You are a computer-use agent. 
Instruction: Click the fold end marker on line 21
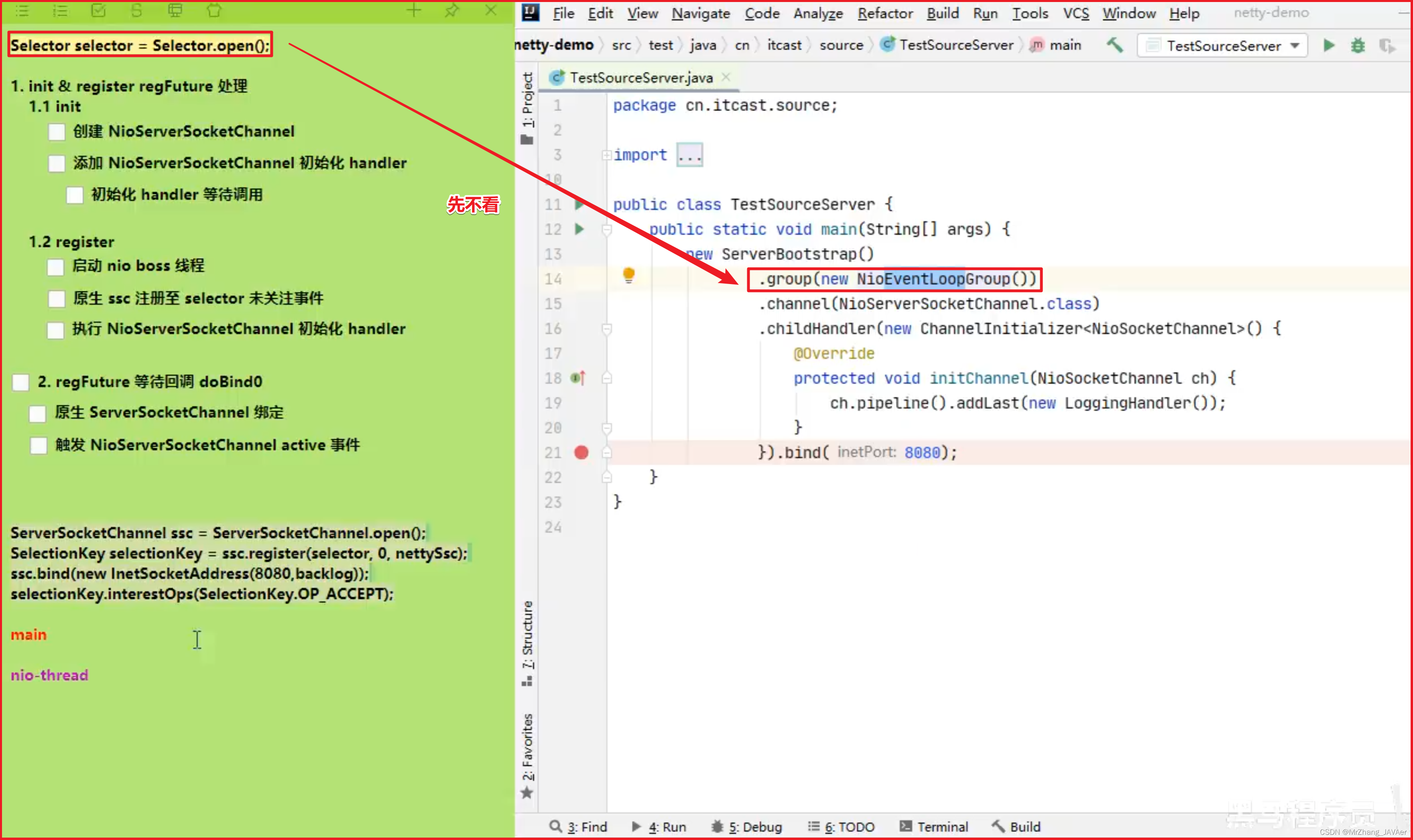pos(606,452)
